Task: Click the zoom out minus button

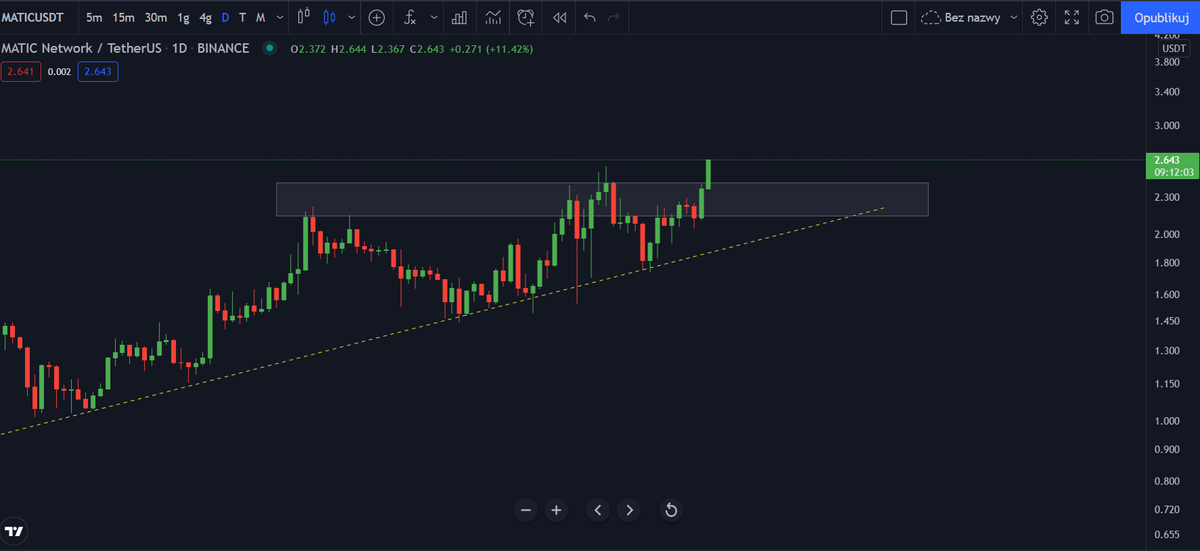Action: (526, 510)
